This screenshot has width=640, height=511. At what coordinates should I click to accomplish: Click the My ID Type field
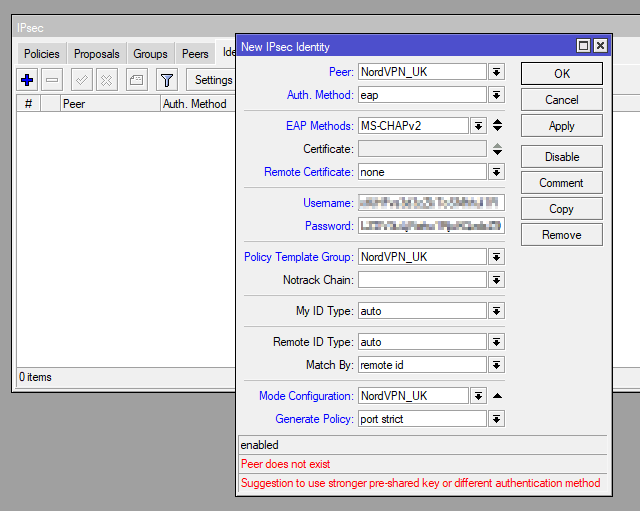[x=422, y=311]
